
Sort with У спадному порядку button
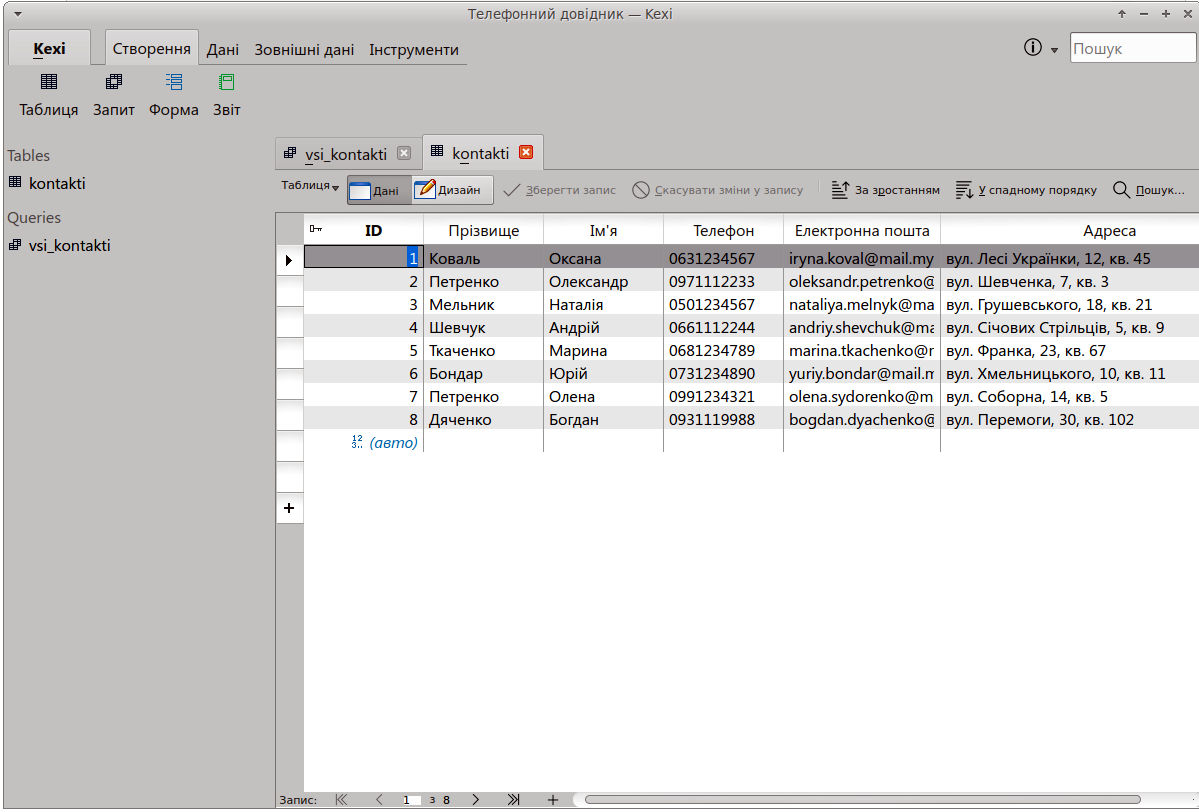1026,190
